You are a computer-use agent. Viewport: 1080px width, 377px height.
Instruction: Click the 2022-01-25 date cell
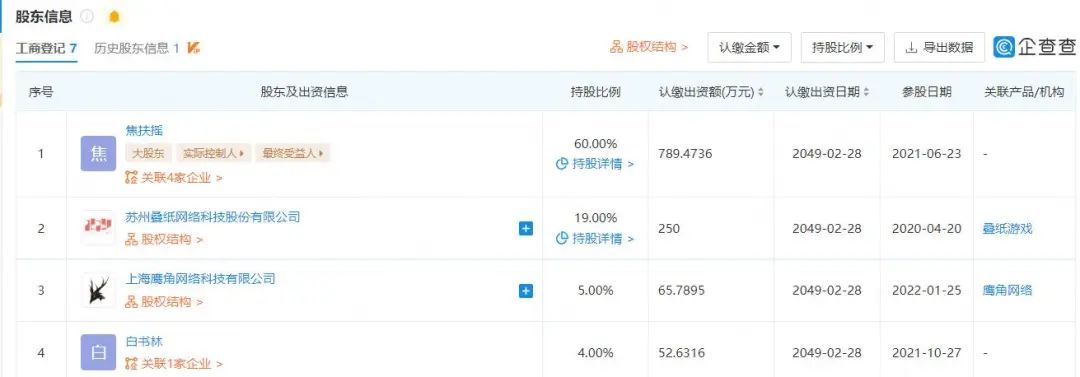[x=926, y=290]
